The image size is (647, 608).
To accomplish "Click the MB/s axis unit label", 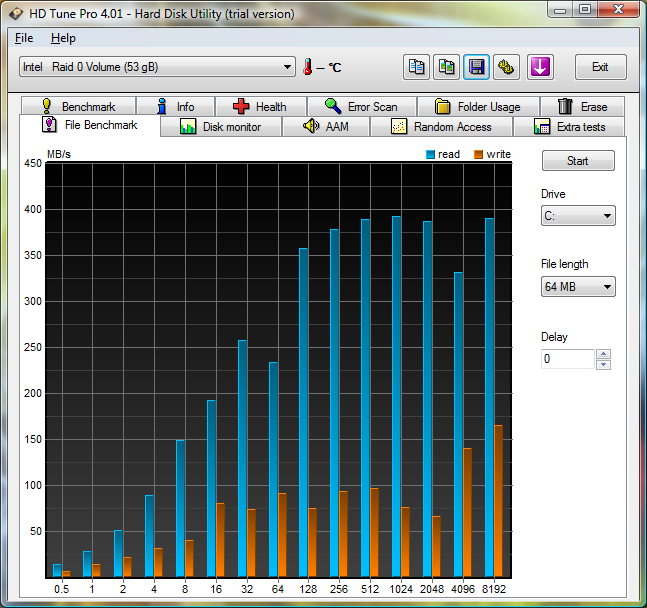I will pos(59,154).
